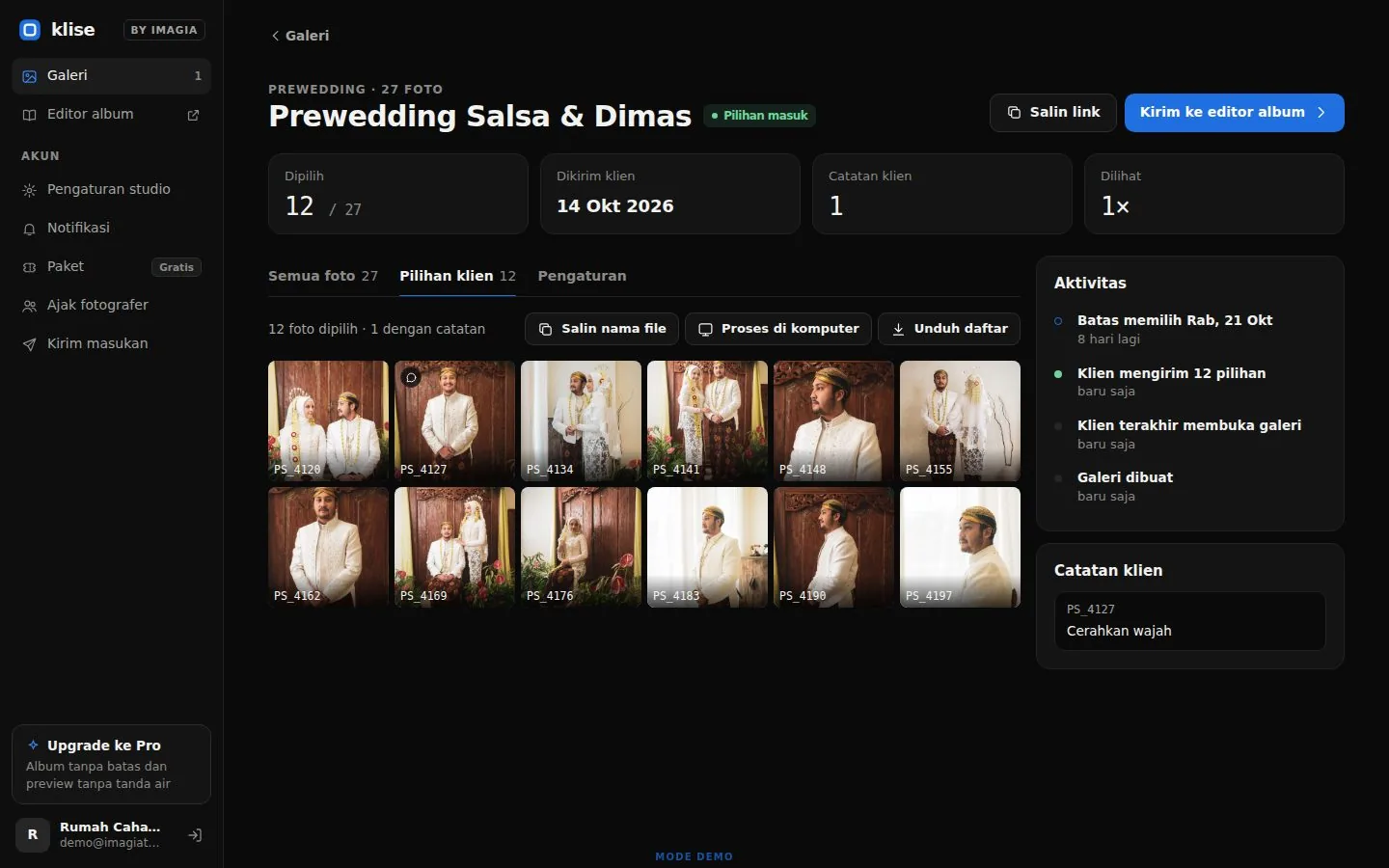Image resolution: width=1389 pixels, height=868 pixels.
Task: Click Proses di komputer button
Action: (778, 329)
